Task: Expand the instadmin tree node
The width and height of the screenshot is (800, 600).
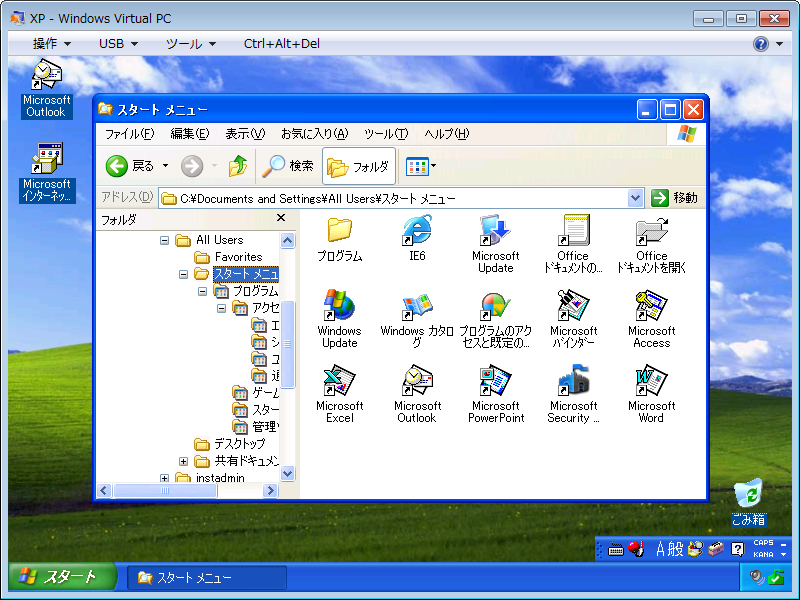Action: pos(165,479)
